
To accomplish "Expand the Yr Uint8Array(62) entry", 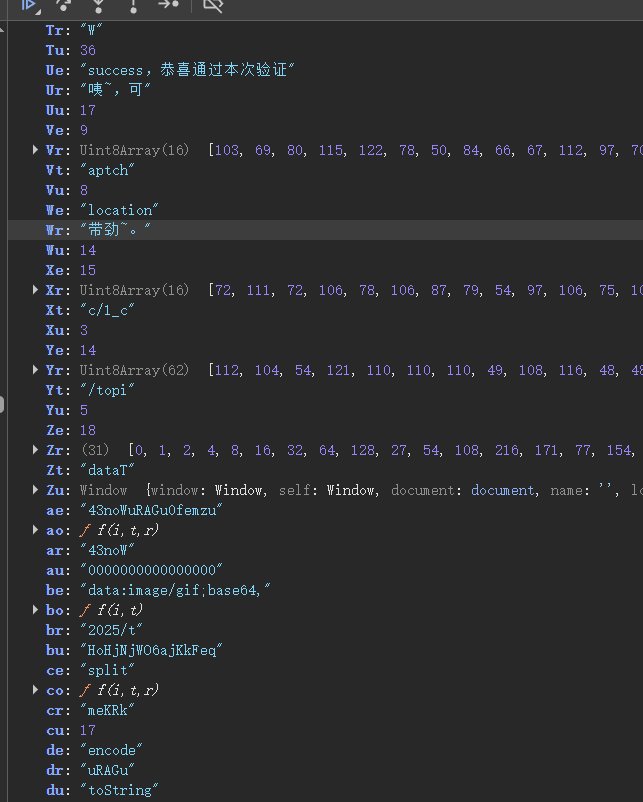I will 35,369.
